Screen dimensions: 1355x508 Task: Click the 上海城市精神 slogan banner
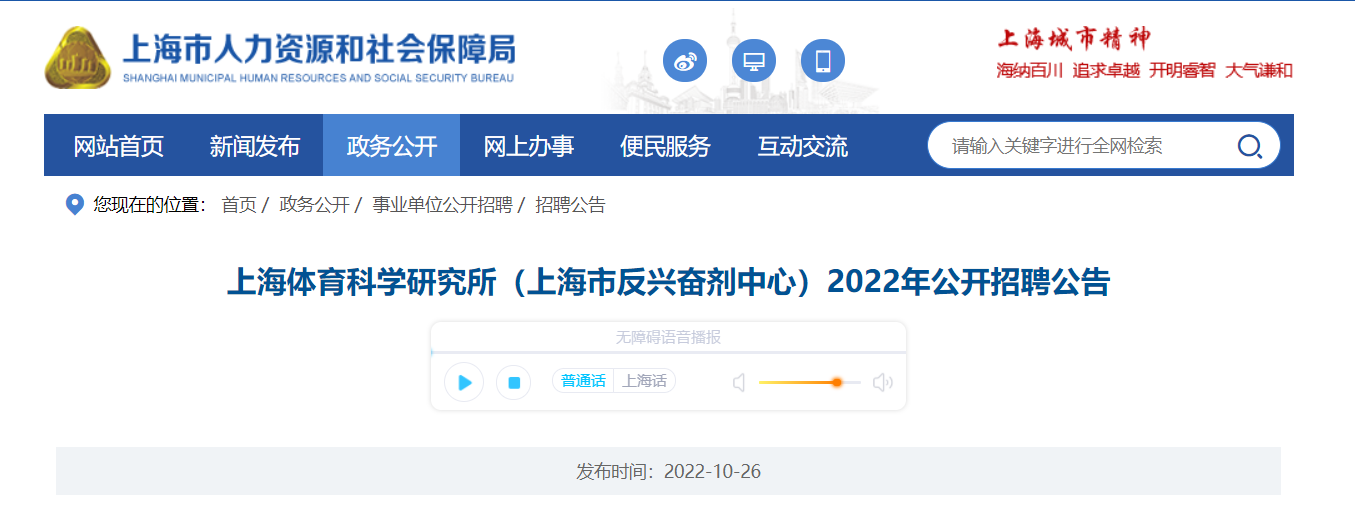[1074, 39]
